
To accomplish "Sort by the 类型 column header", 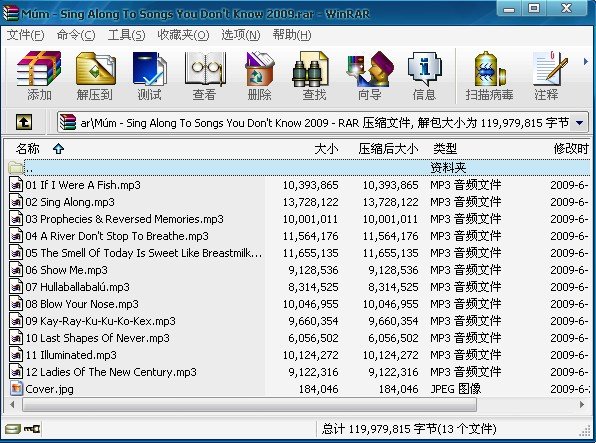I will click(445, 148).
